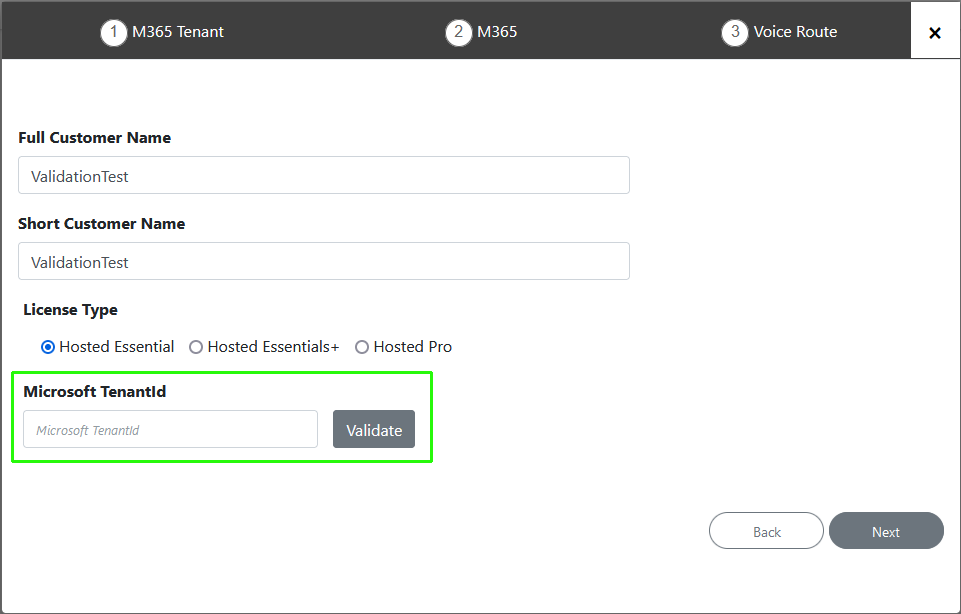The height and width of the screenshot is (614, 961).
Task: Close the wizard with the X icon
Action: pyautogui.click(x=935, y=33)
